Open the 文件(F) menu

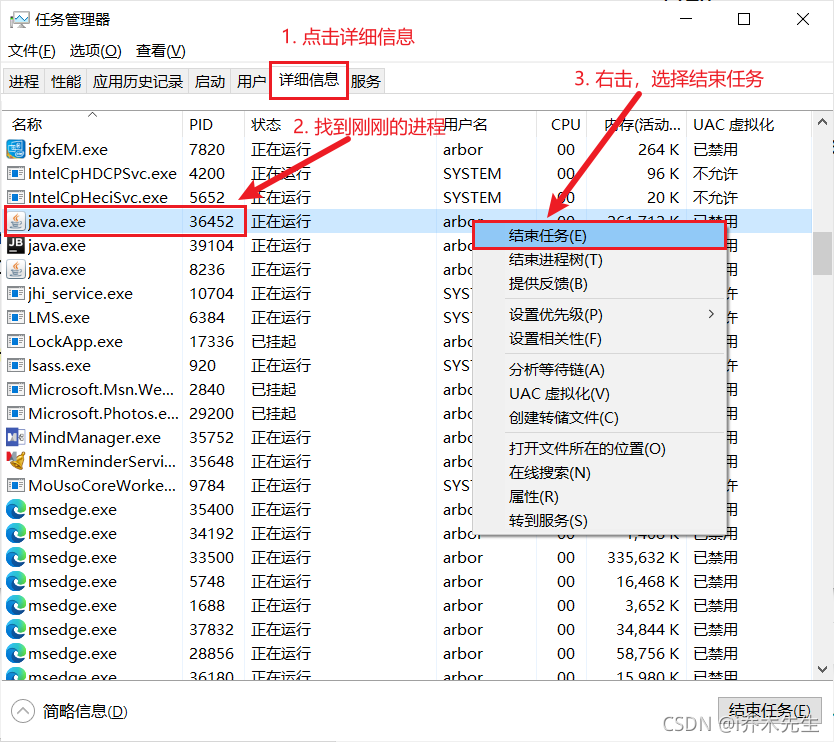[31, 51]
